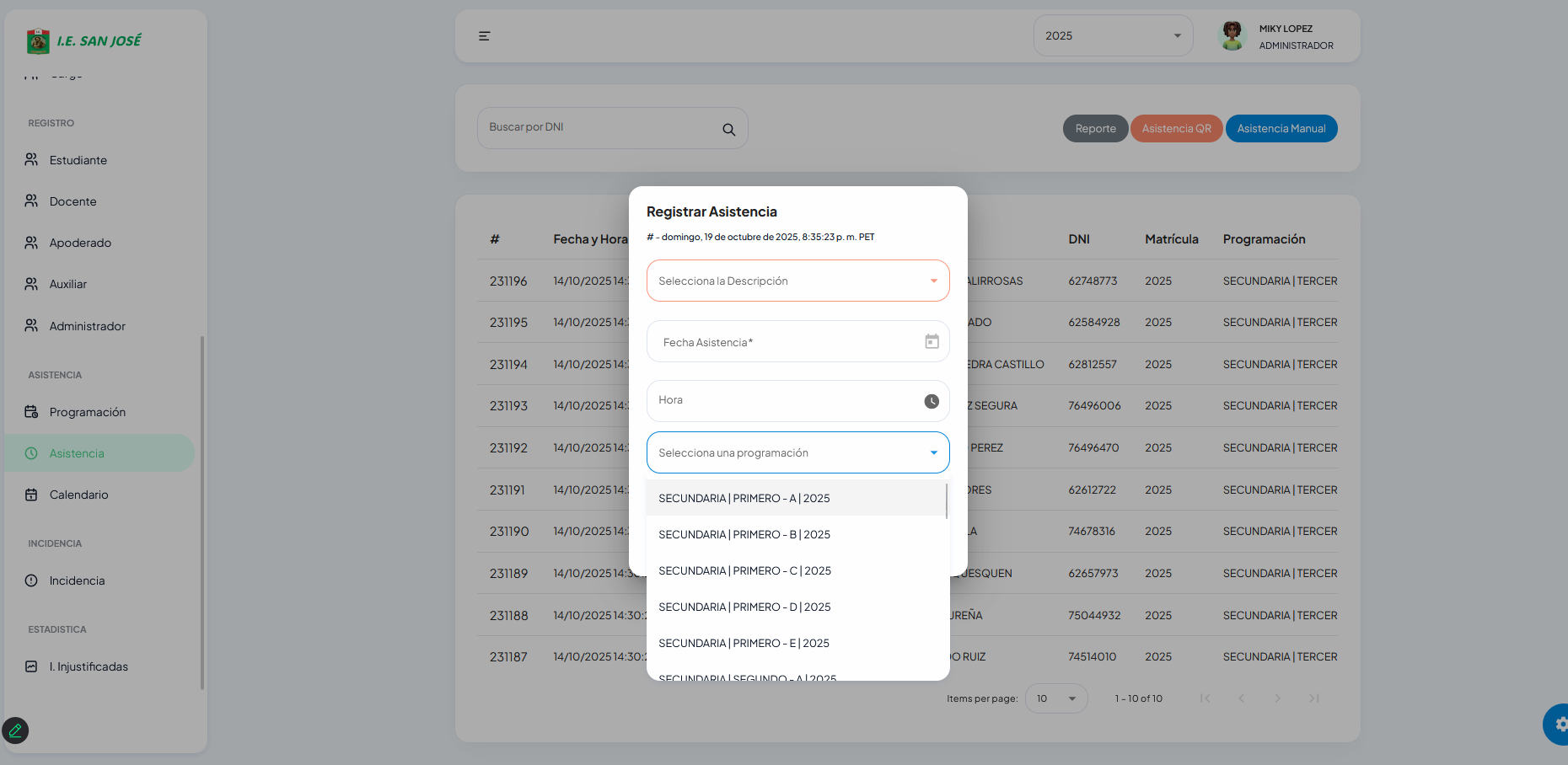Open Programación in the sidebar
The image size is (1568, 765).
[x=87, y=412]
